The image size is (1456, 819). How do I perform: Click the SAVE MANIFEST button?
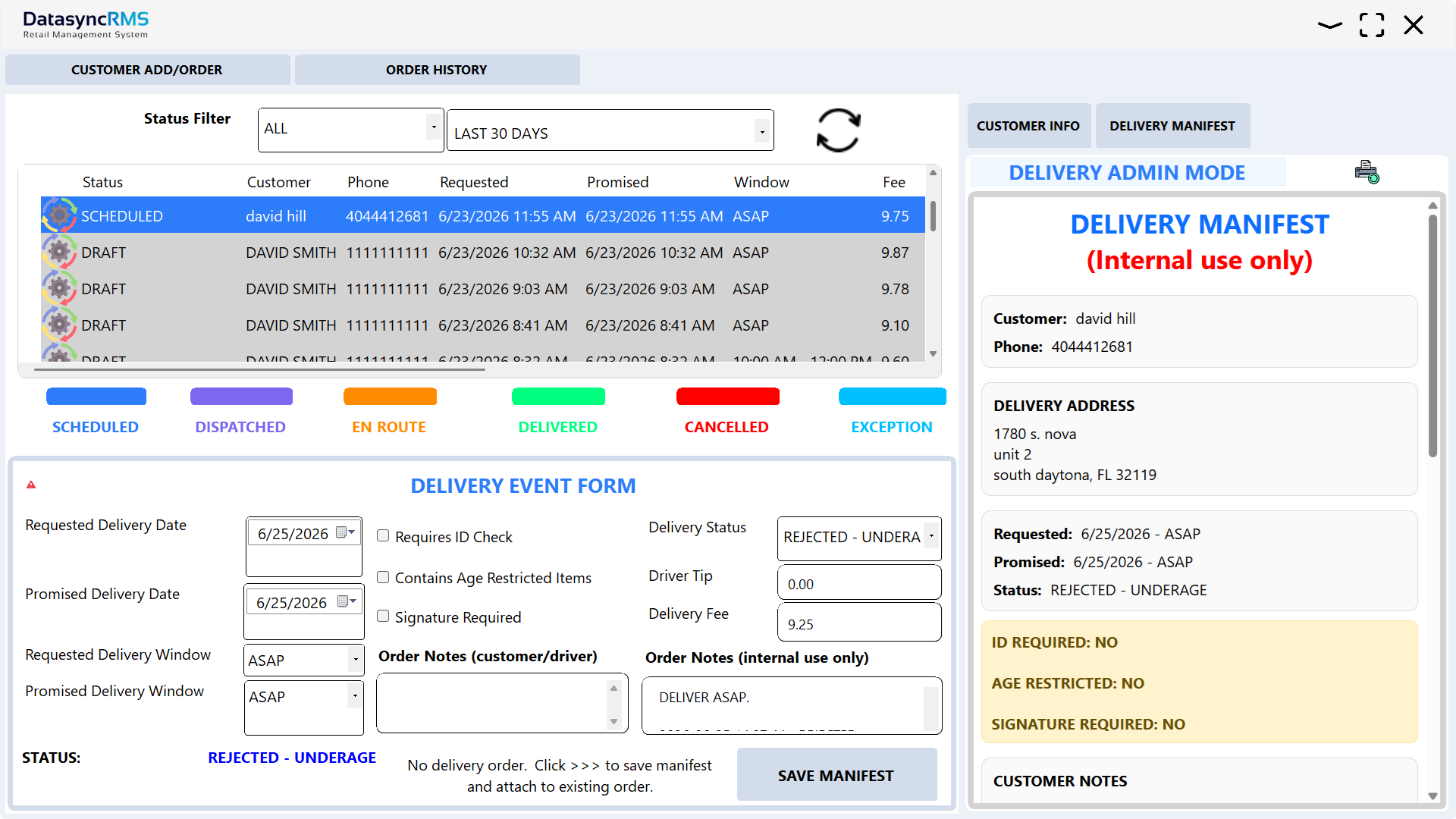tap(836, 775)
